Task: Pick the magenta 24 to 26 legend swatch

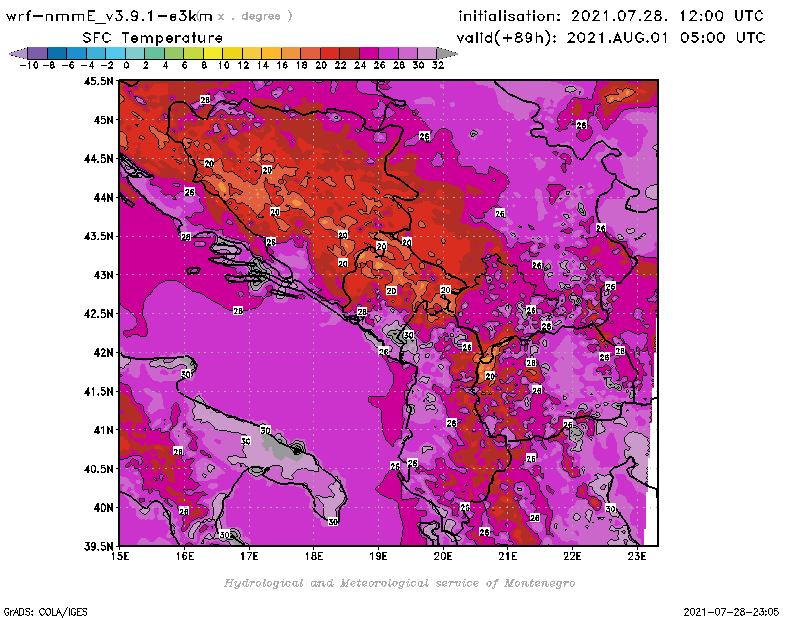Action: click(369, 53)
